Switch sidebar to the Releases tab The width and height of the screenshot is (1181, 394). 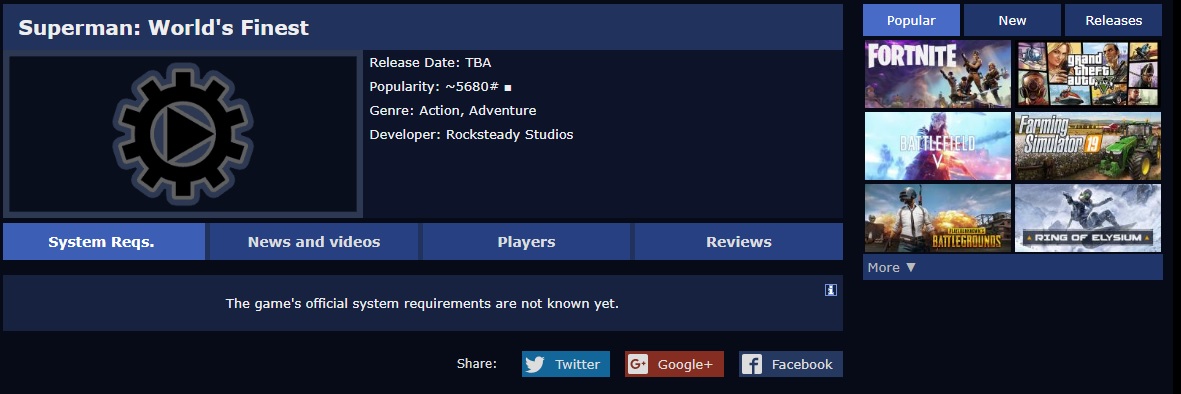click(1113, 20)
